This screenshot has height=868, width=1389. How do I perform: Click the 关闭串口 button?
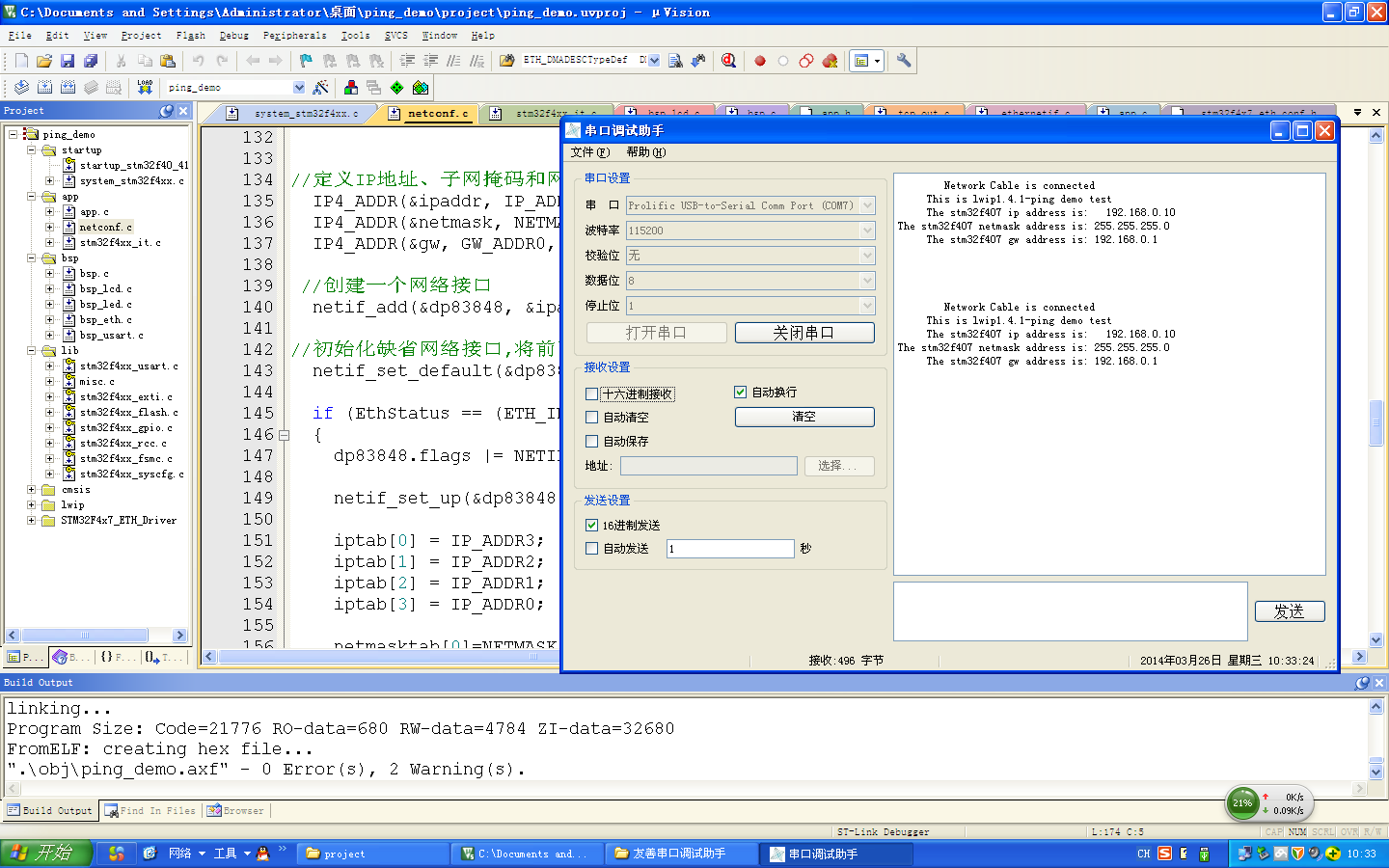click(804, 333)
